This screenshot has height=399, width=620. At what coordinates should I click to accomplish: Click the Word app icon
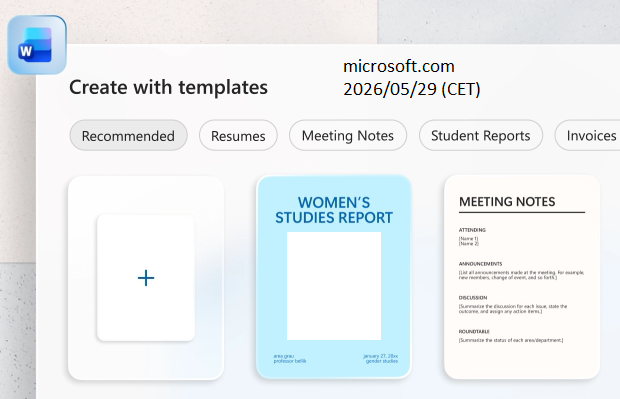(x=37, y=45)
